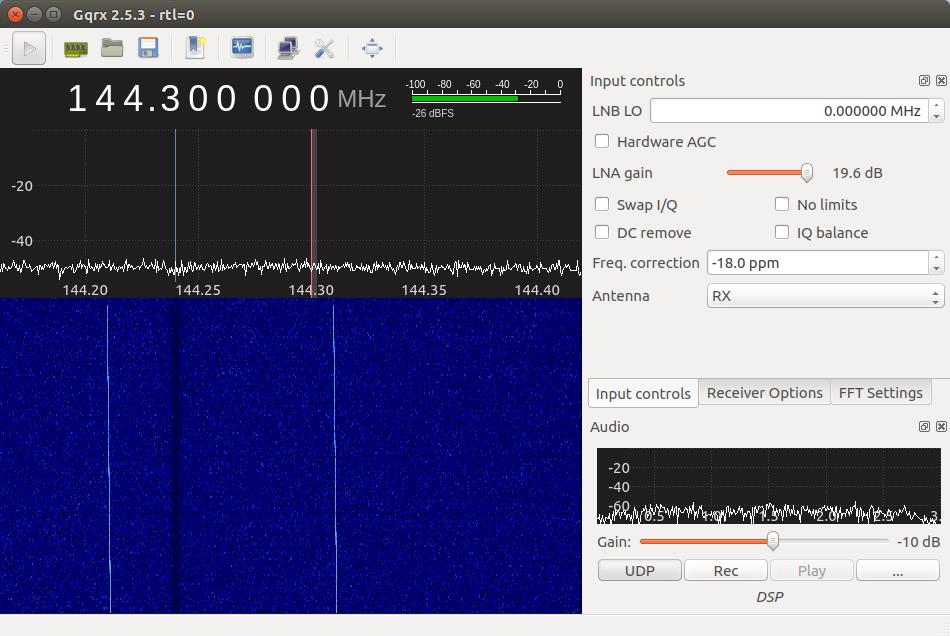Check the IQ balance option
Screen dimensions: 950x636
point(782,232)
